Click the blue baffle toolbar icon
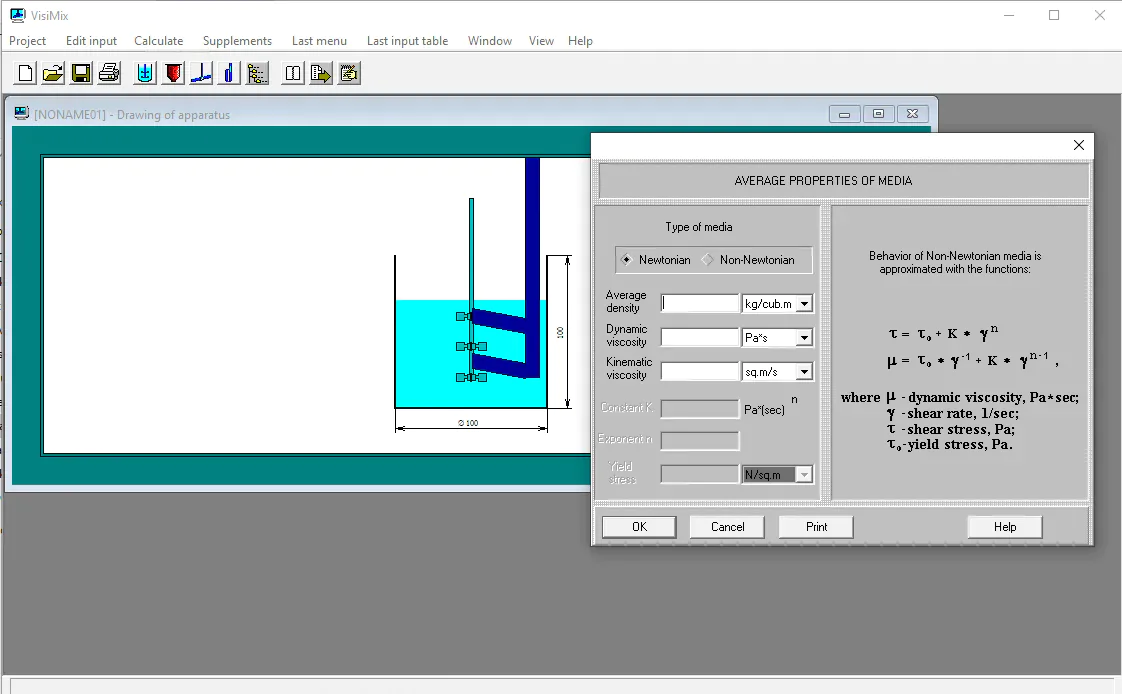1122x694 pixels. click(229, 73)
